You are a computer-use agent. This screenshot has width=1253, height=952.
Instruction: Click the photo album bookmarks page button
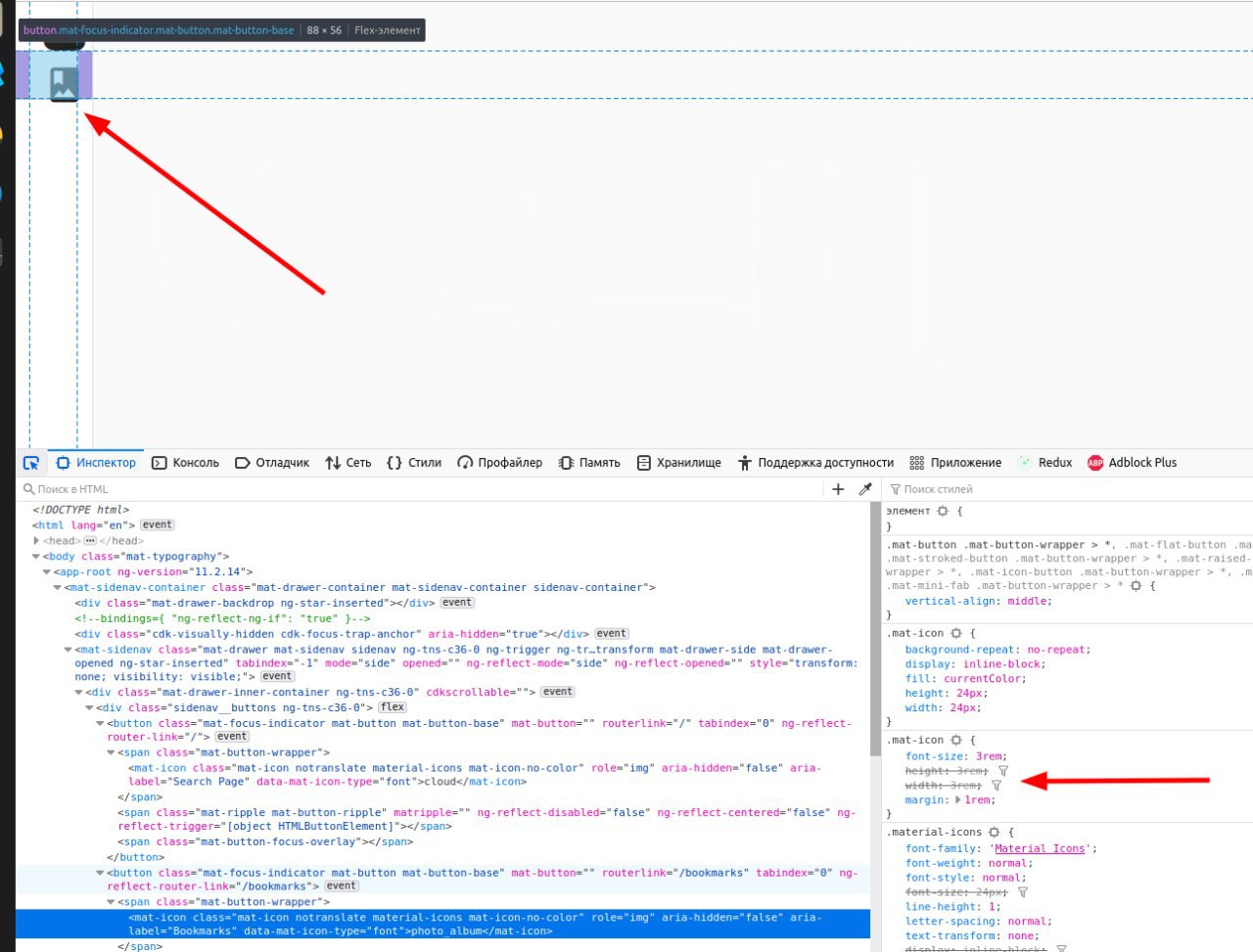pyautogui.click(x=54, y=75)
